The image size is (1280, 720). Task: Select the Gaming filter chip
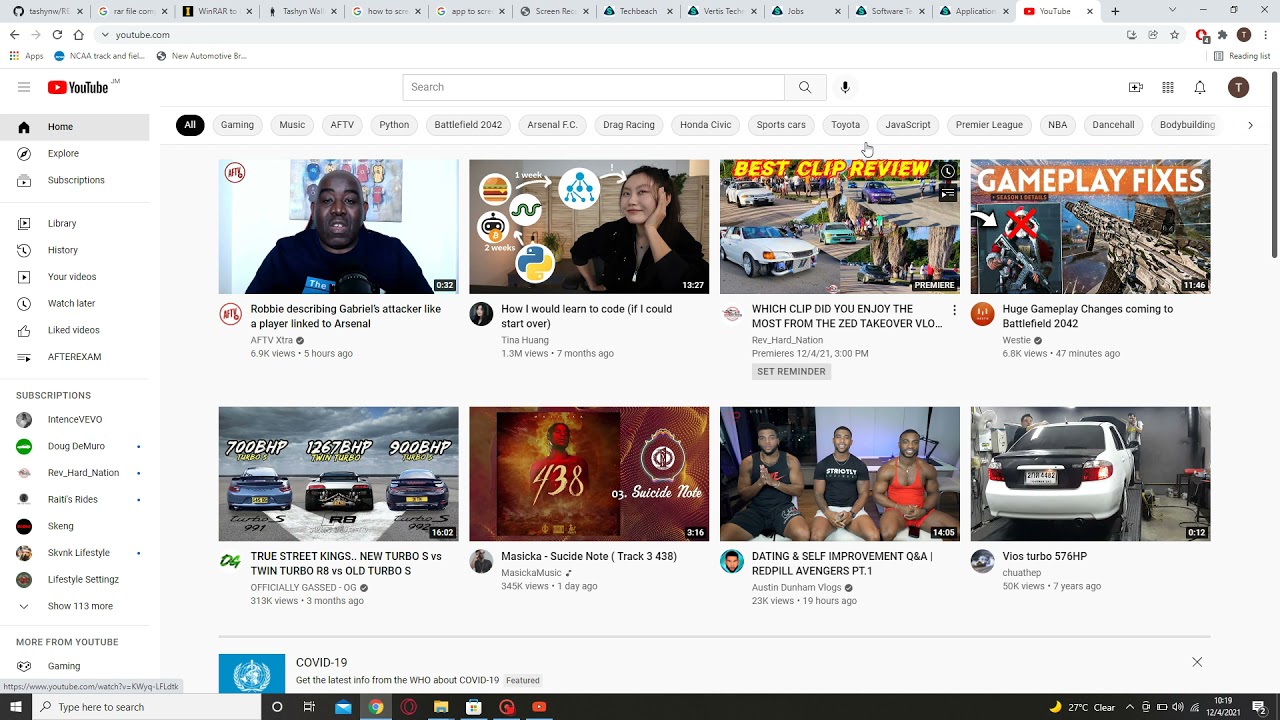point(237,125)
